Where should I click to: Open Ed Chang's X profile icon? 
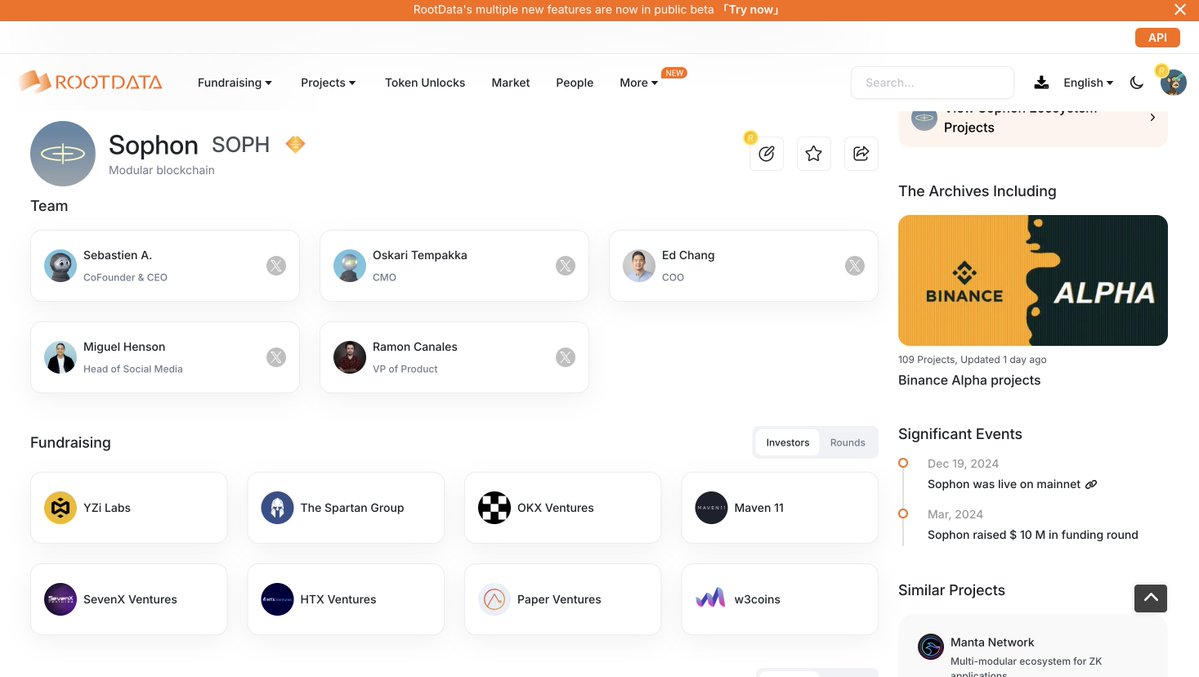tap(854, 265)
